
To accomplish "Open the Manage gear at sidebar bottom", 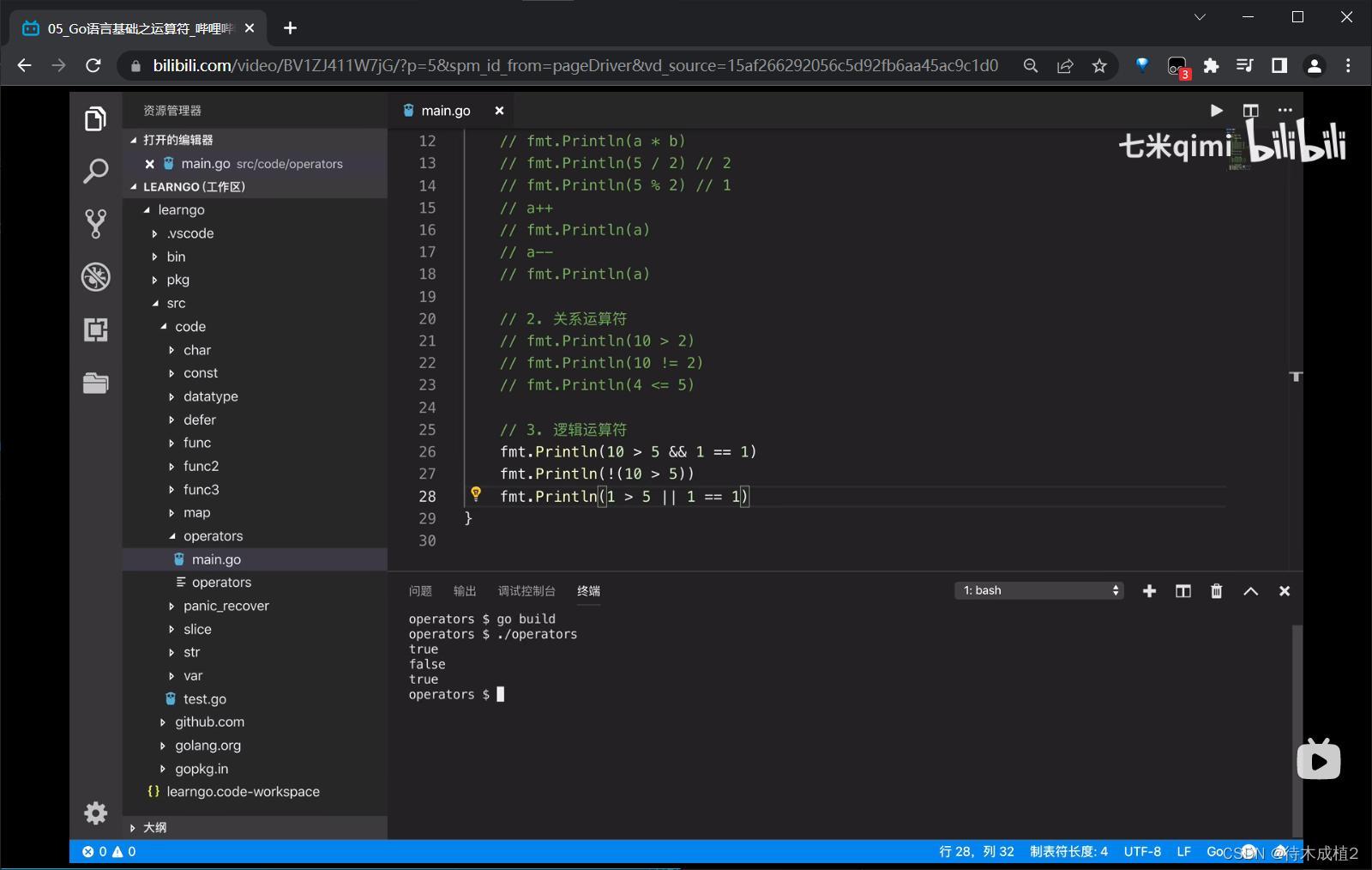I will click(x=95, y=813).
